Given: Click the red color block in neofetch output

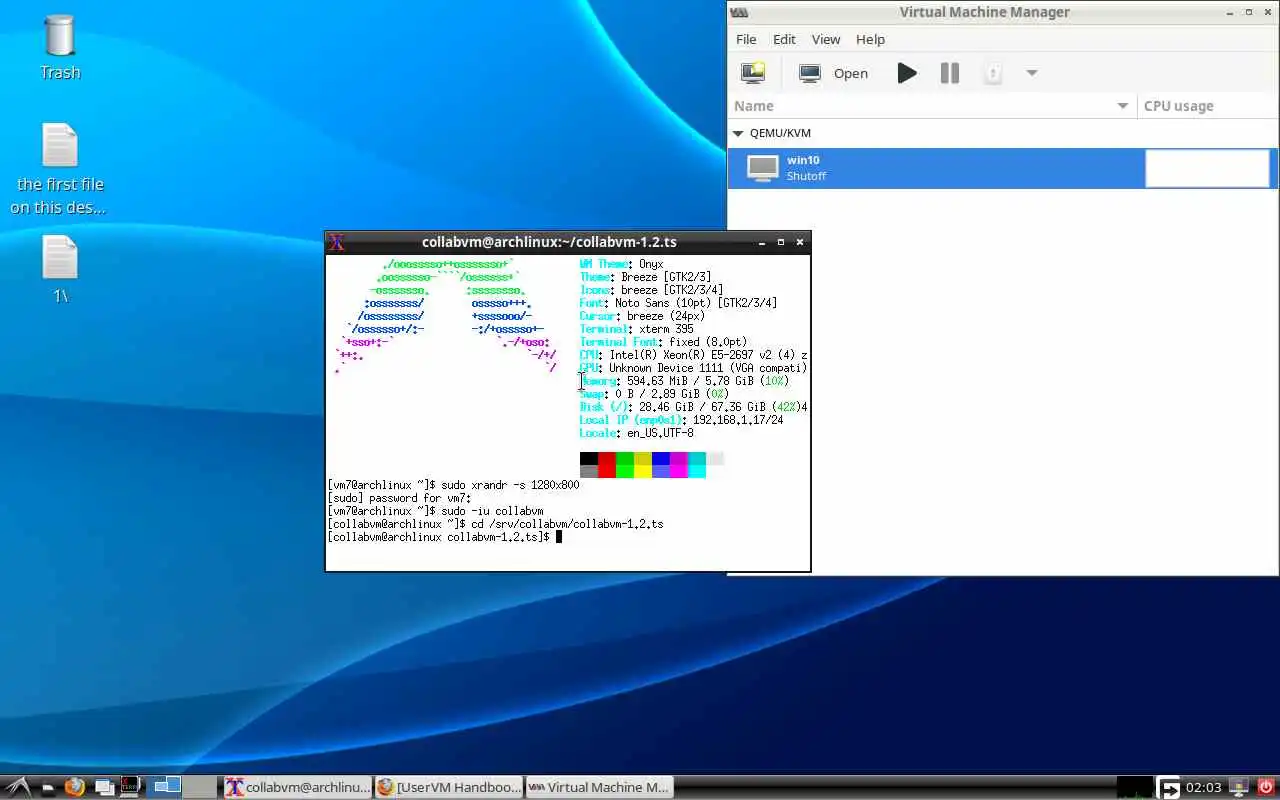Looking at the screenshot, I should (607, 465).
